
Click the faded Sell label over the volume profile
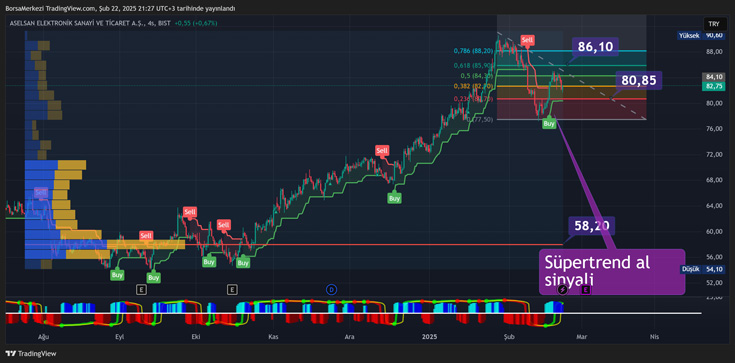coord(41,192)
